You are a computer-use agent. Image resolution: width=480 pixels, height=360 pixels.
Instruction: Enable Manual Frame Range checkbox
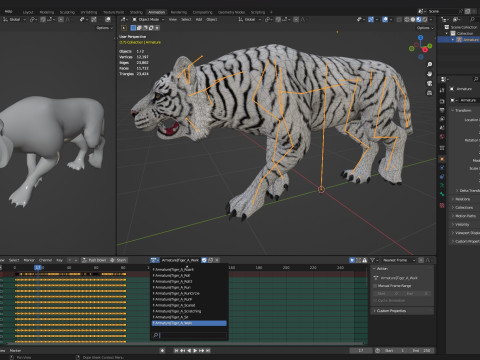coord(375,286)
